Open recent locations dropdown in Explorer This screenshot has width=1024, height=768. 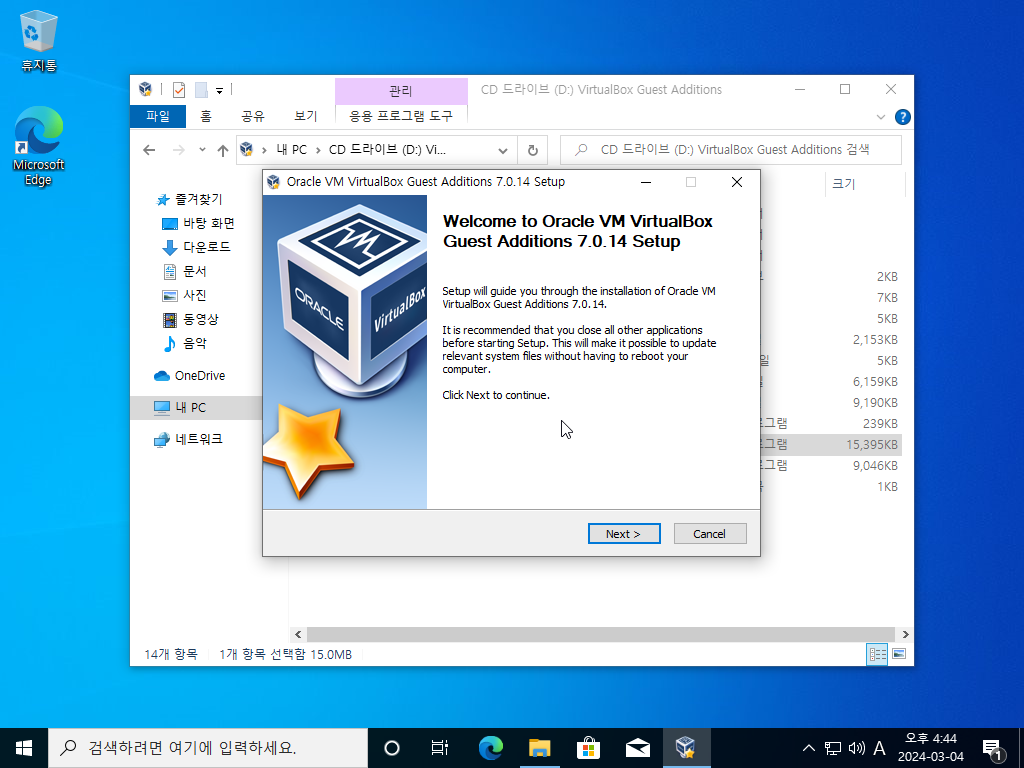pyautogui.click(x=202, y=150)
